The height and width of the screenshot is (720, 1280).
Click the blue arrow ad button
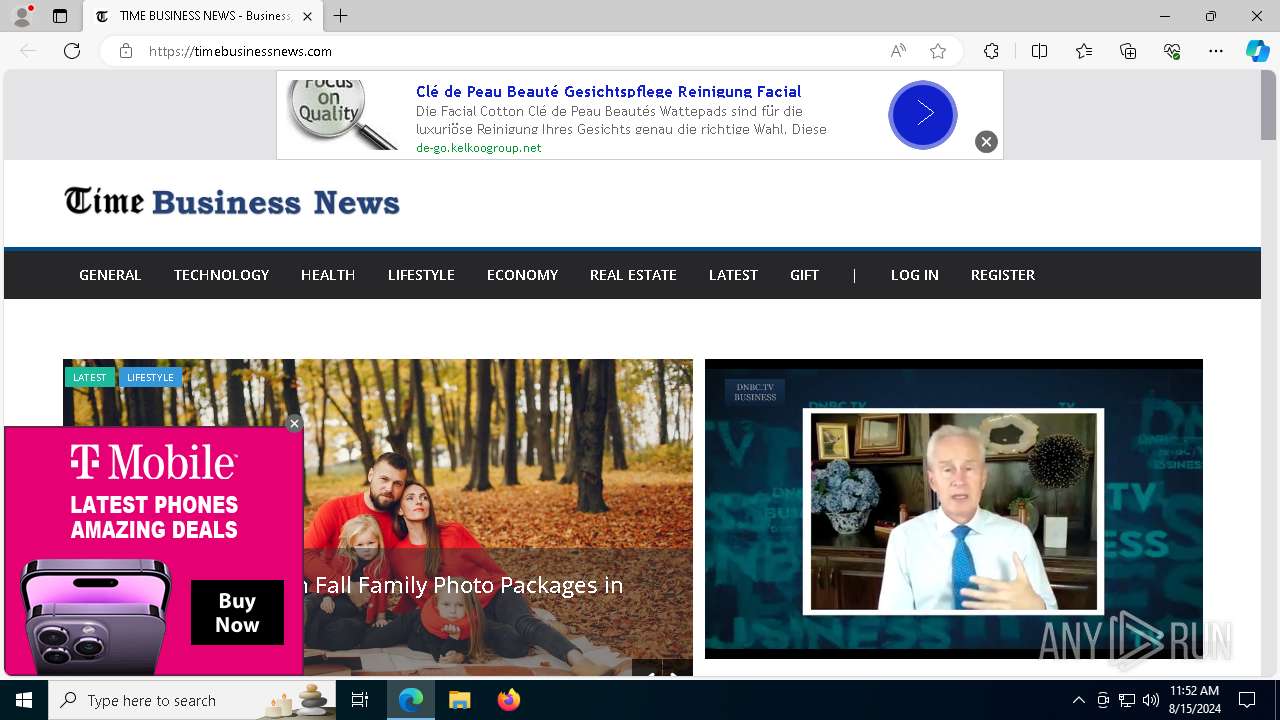coord(923,114)
